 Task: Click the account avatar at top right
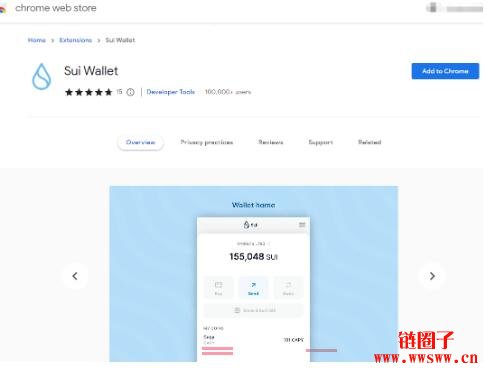point(432,7)
